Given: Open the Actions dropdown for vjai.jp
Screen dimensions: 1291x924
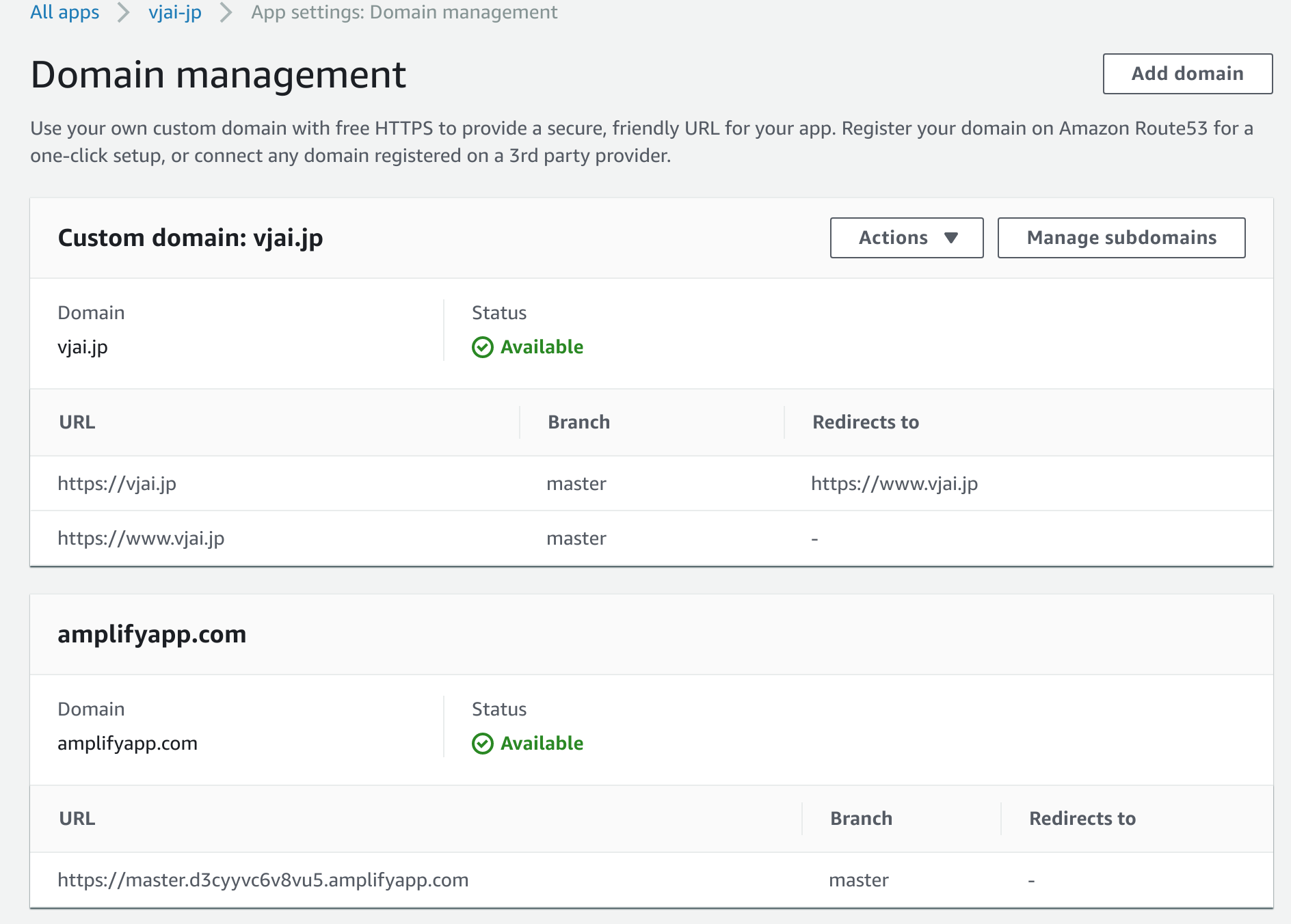Looking at the screenshot, I should 907,238.
